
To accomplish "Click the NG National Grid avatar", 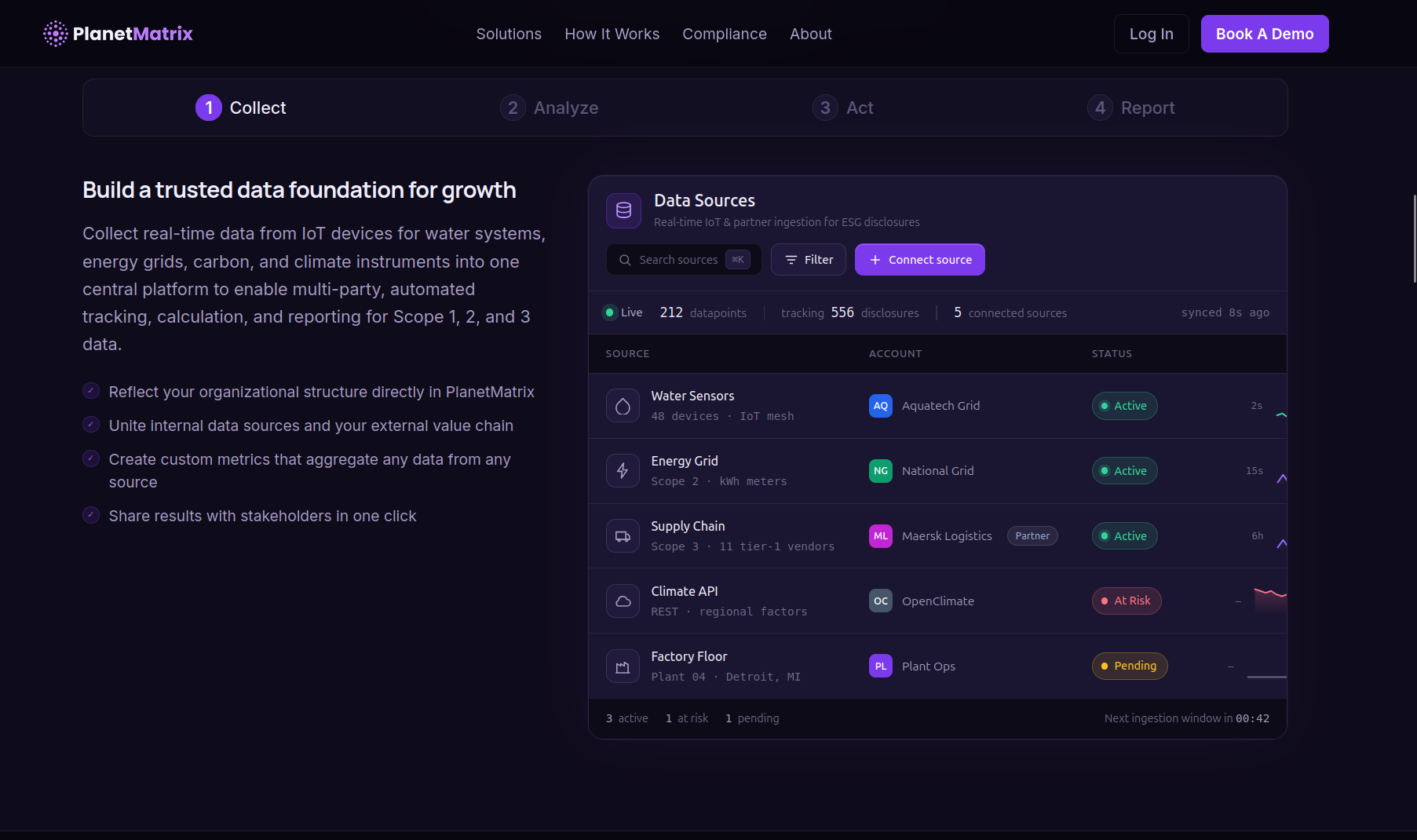I will click(881, 471).
